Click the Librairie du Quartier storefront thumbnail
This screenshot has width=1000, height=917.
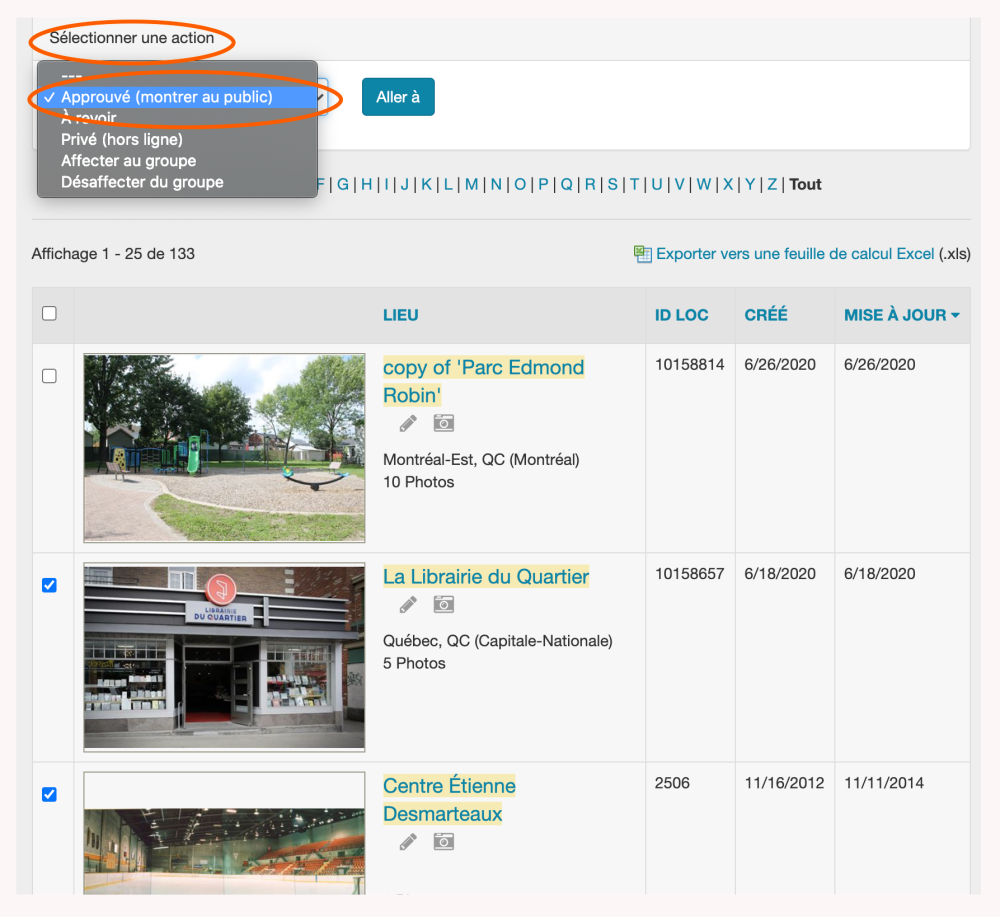point(224,657)
